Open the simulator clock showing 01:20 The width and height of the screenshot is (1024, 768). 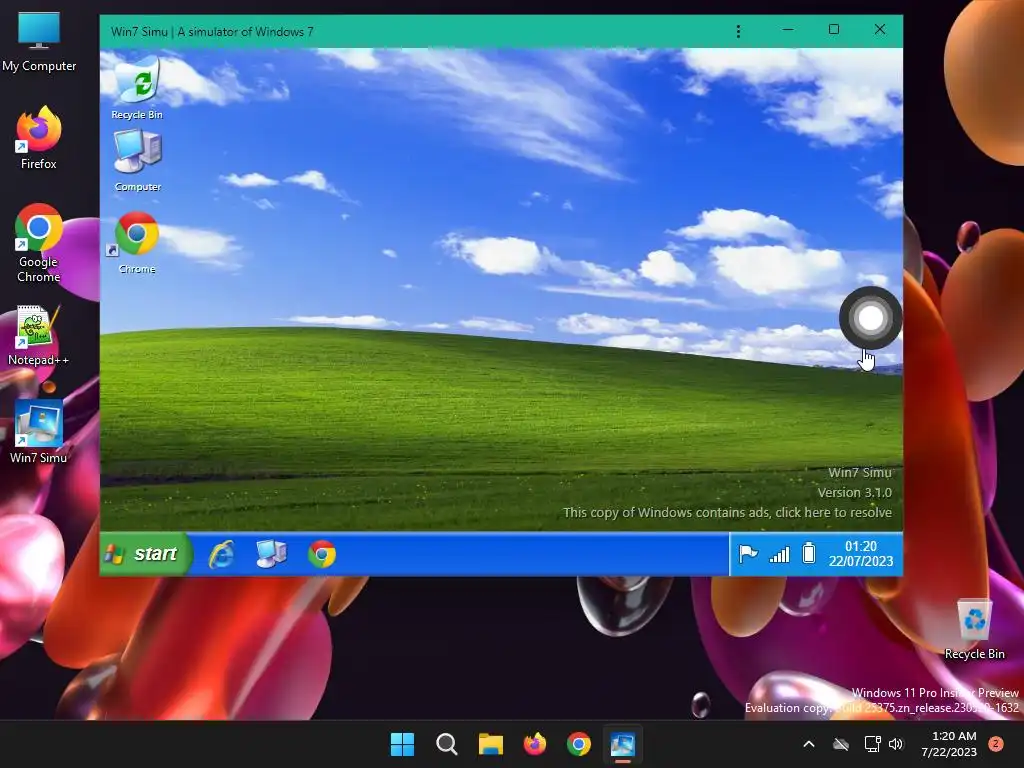861,554
